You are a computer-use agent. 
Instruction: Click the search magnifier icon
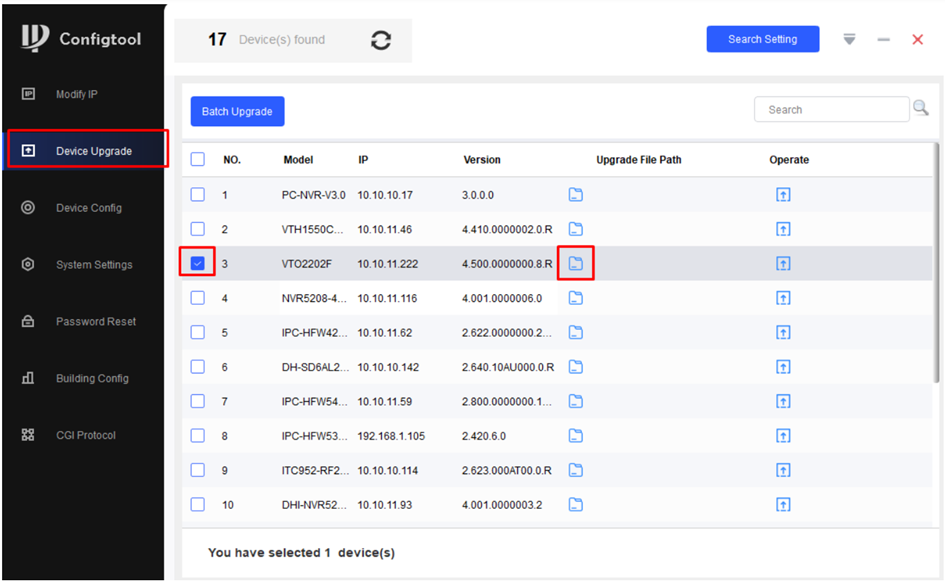coord(921,109)
